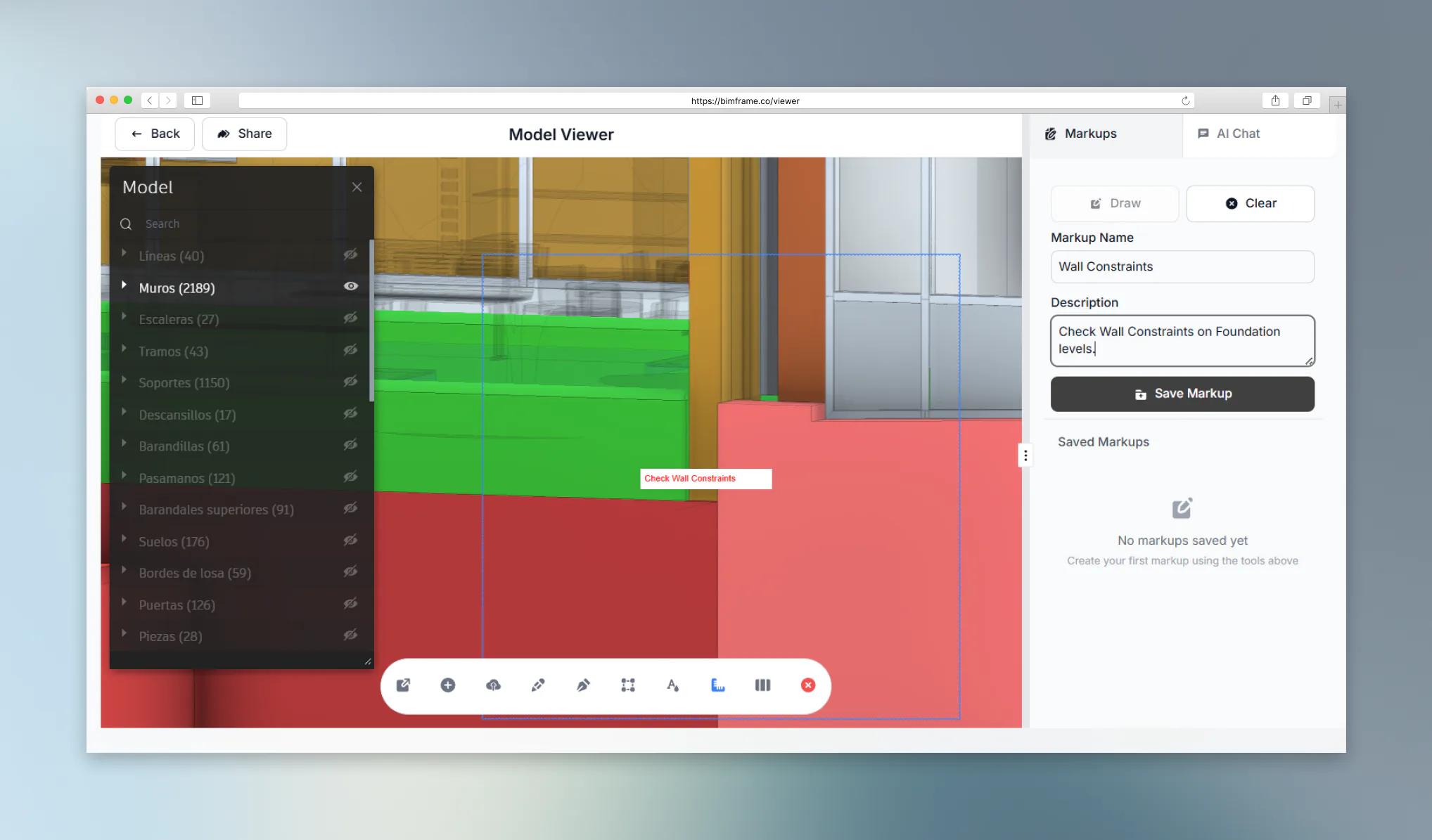Activate the ruler measurement tool
Viewport: 1432px width, 840px height.
[717, 685]
